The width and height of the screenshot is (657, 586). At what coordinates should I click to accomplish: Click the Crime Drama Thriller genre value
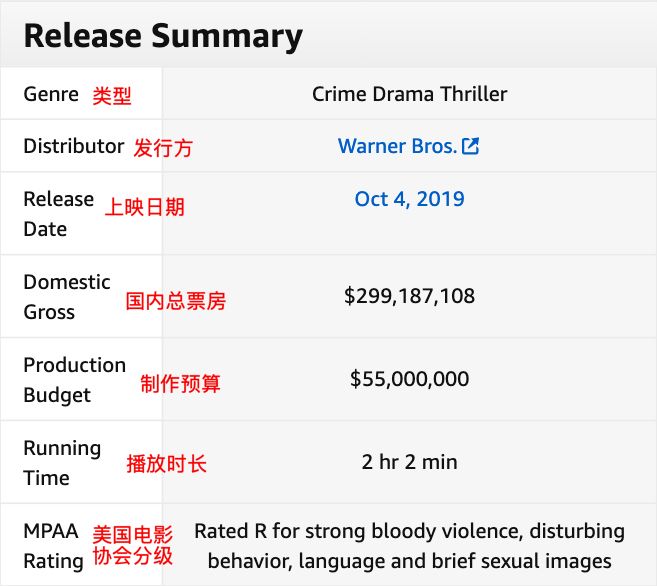tap(409, 94)
